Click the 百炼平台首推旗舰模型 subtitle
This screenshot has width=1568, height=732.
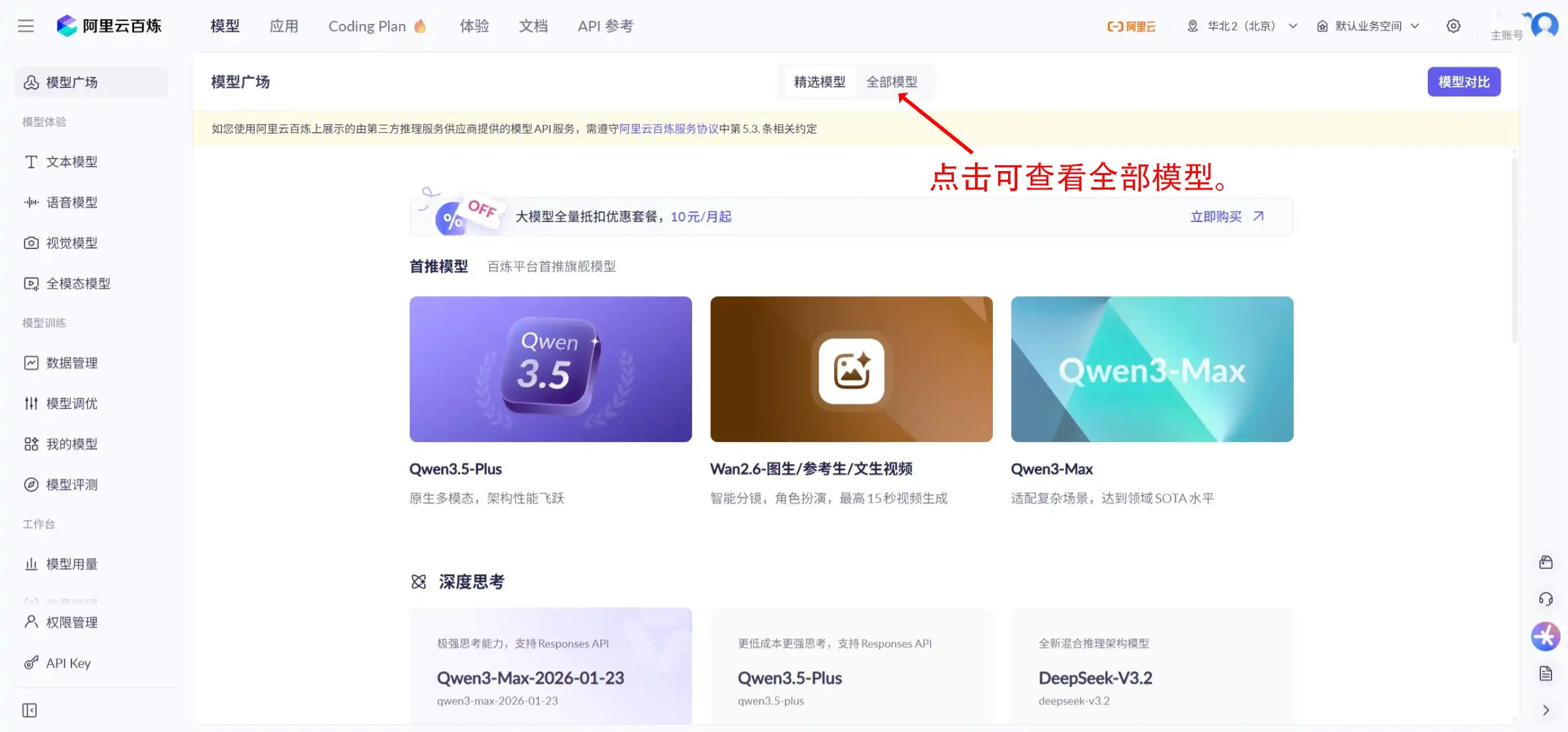[x=551, y=266]
